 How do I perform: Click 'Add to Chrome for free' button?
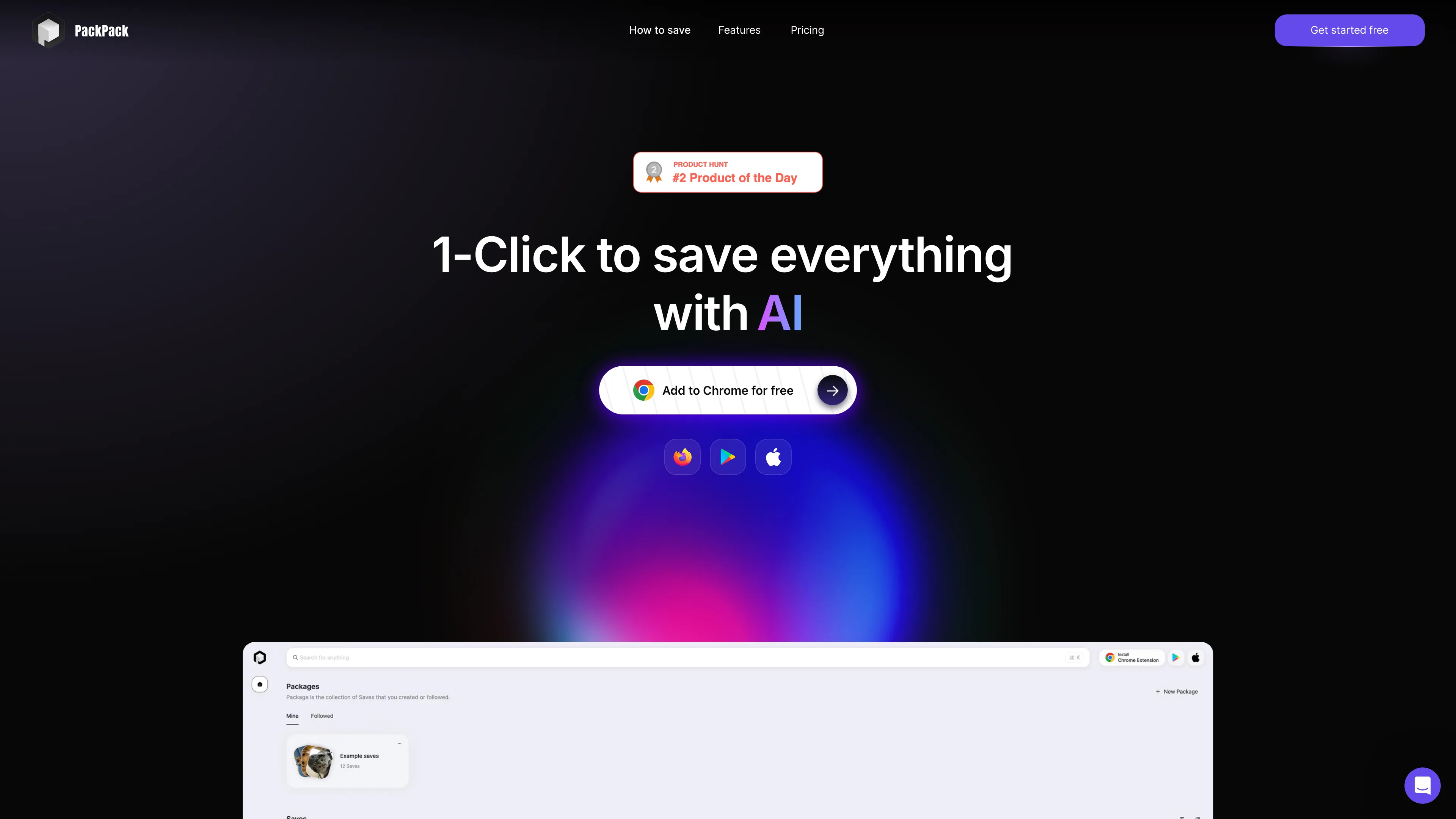[728, 390]
